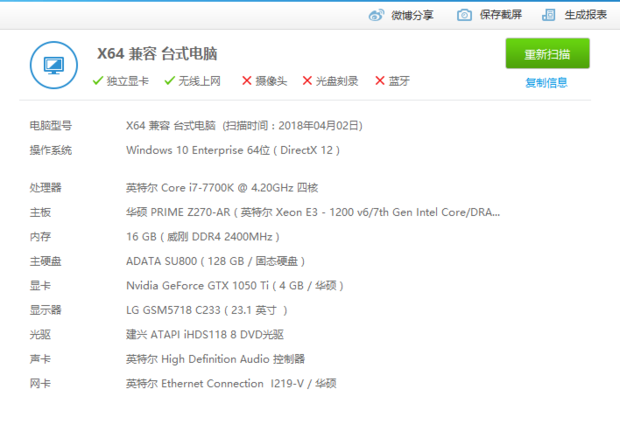Click the 内存 row label
This screenshot has height=438, width=620.
click(40, 237)
